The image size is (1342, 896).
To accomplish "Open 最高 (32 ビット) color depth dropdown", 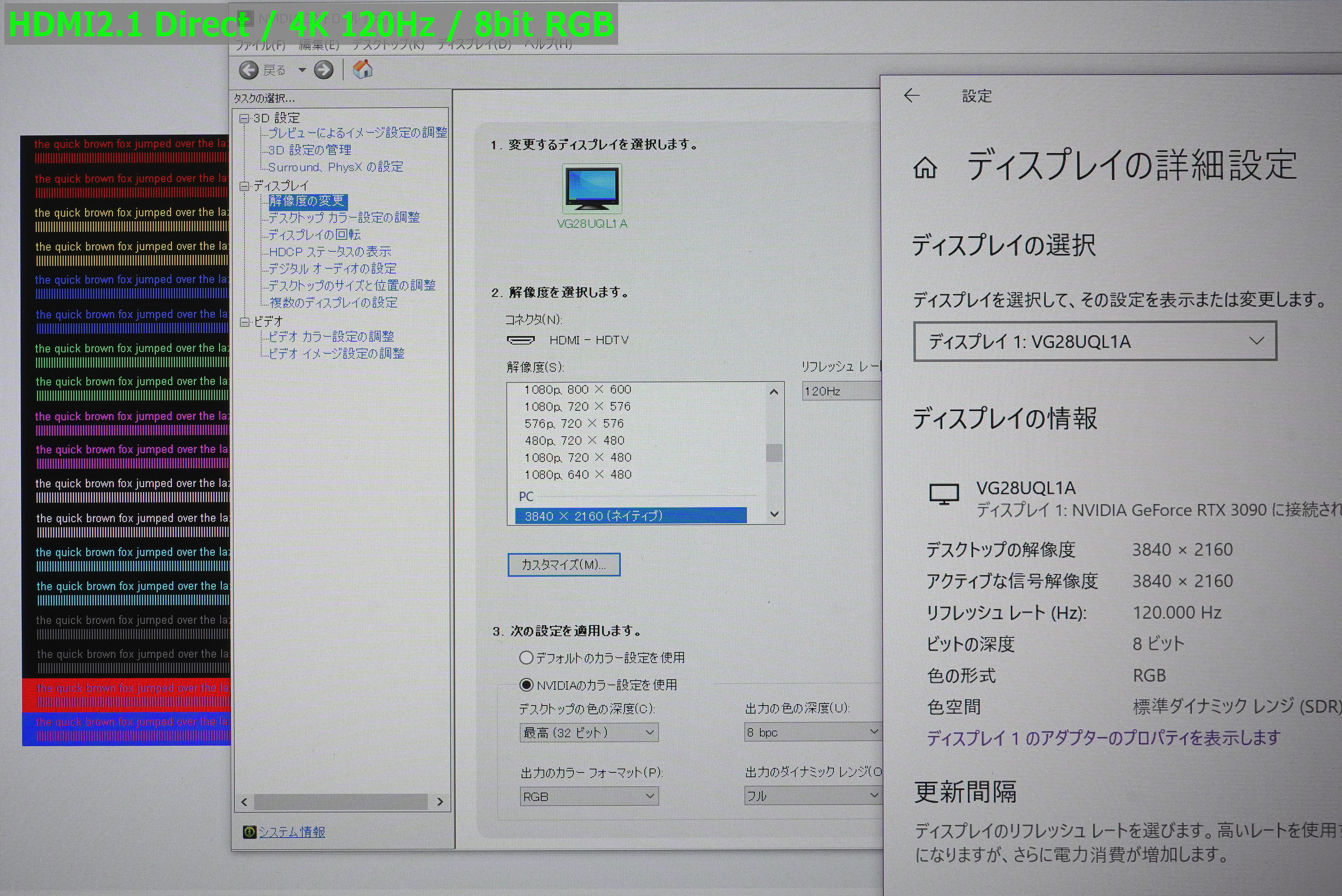I will pos(589,732).
